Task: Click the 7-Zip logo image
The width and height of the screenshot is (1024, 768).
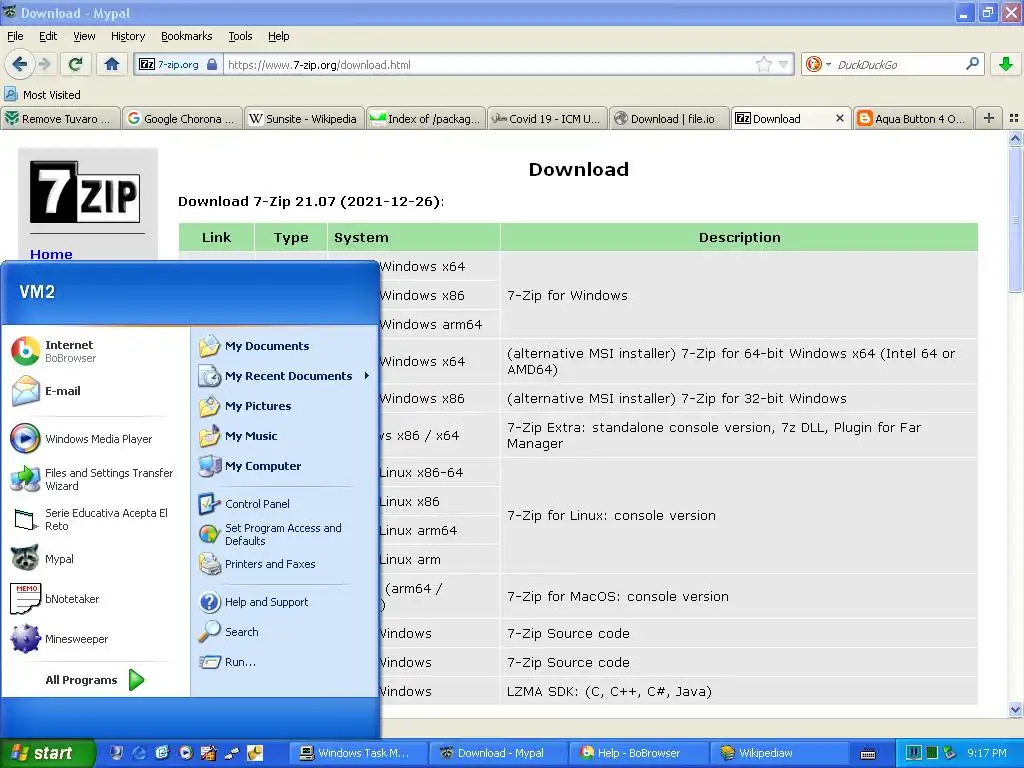Action: (85, 192)
